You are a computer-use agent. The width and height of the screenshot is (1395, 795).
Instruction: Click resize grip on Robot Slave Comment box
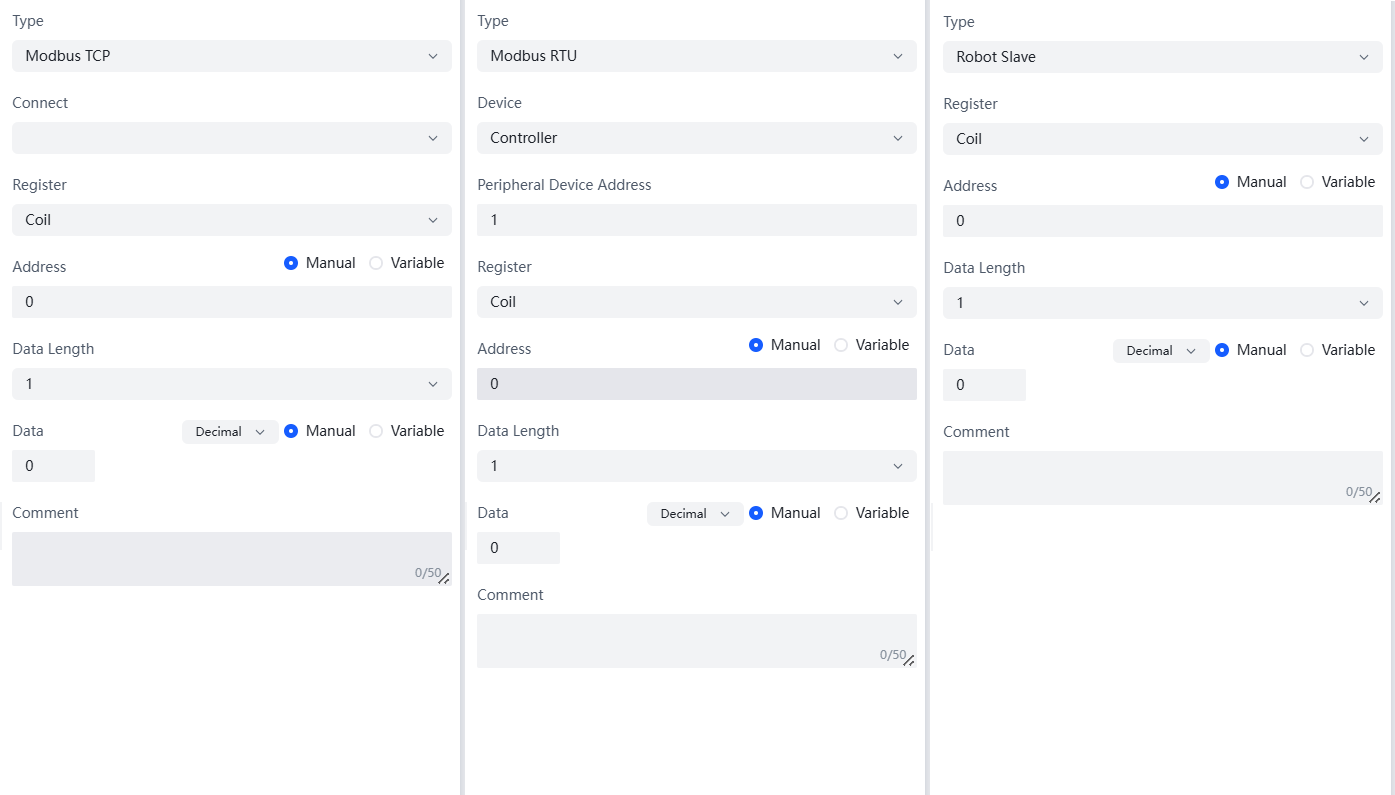click(x=1375, y=497)
